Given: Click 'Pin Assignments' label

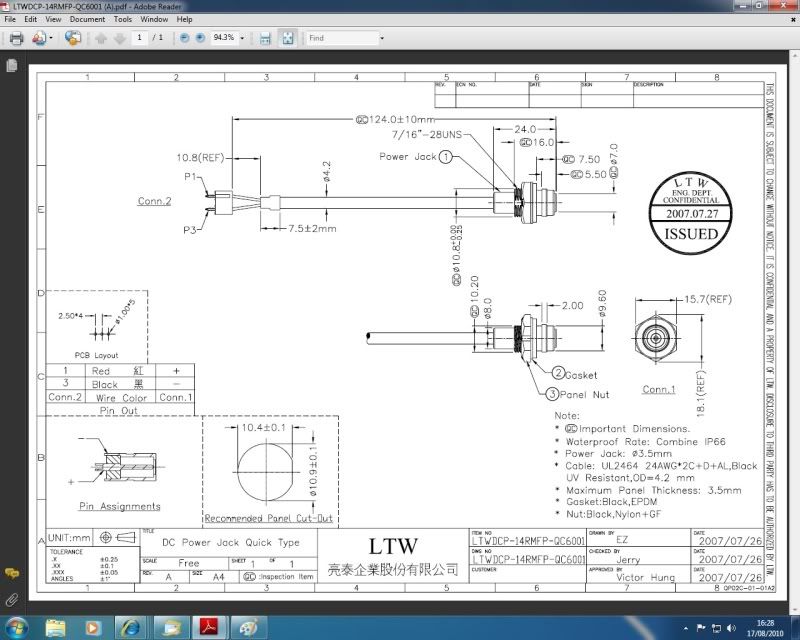Looking at the screenshot, I should click(120, 506).
